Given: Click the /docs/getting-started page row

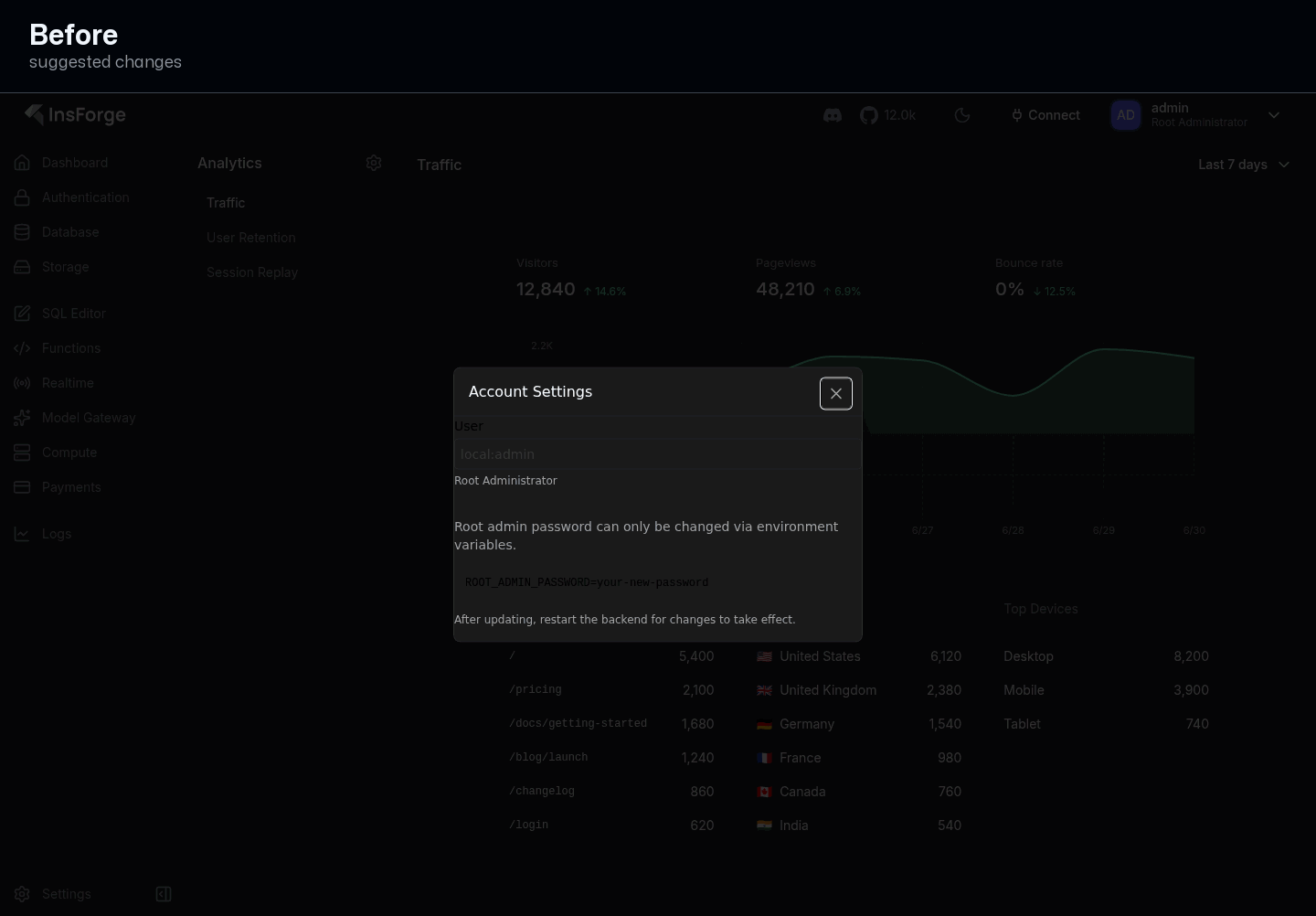Looking at the screenshot, I should 611,724.
